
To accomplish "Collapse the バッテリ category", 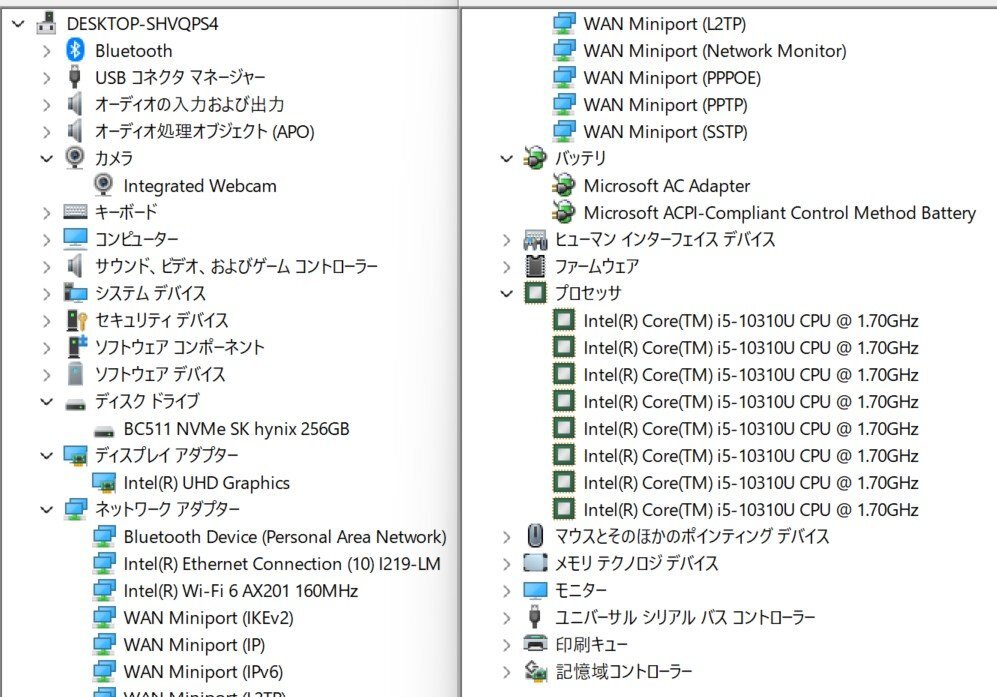I will click(506, 158).
